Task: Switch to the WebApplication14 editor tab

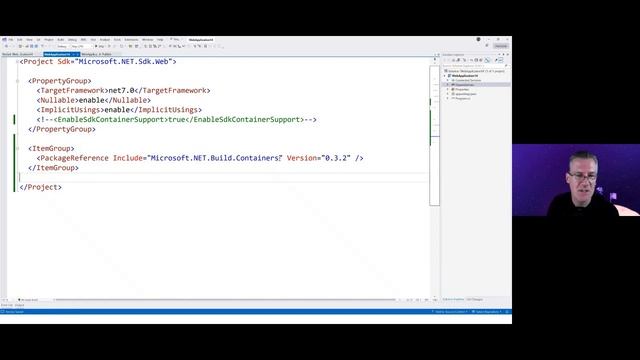Action: point(57,54)
